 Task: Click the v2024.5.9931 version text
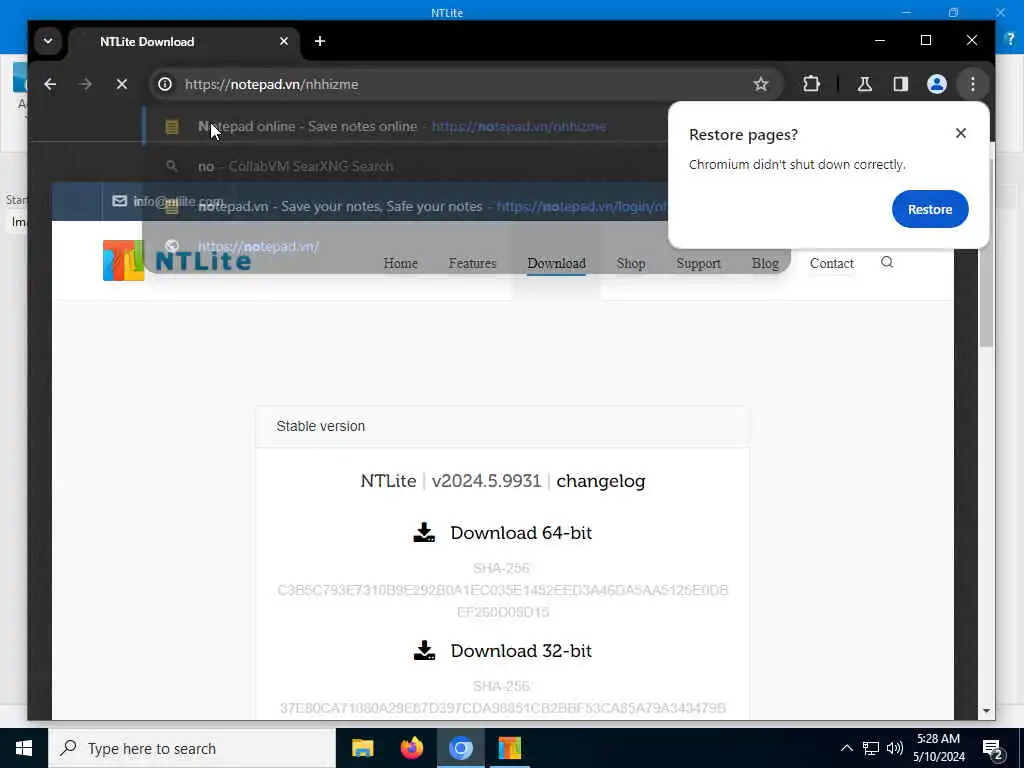[x=486, y=481]
